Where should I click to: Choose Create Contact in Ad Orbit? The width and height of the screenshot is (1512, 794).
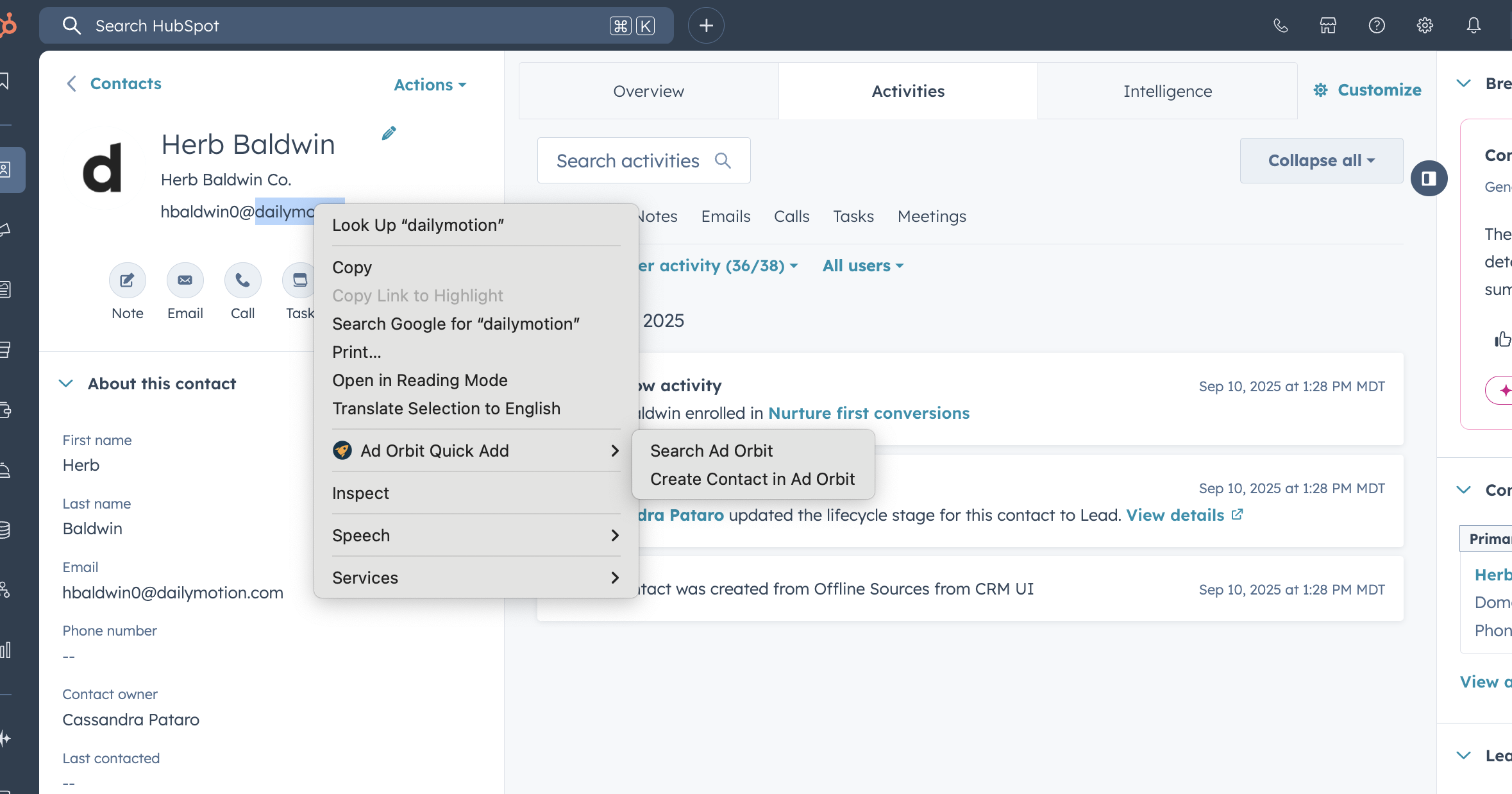[752, 479]
